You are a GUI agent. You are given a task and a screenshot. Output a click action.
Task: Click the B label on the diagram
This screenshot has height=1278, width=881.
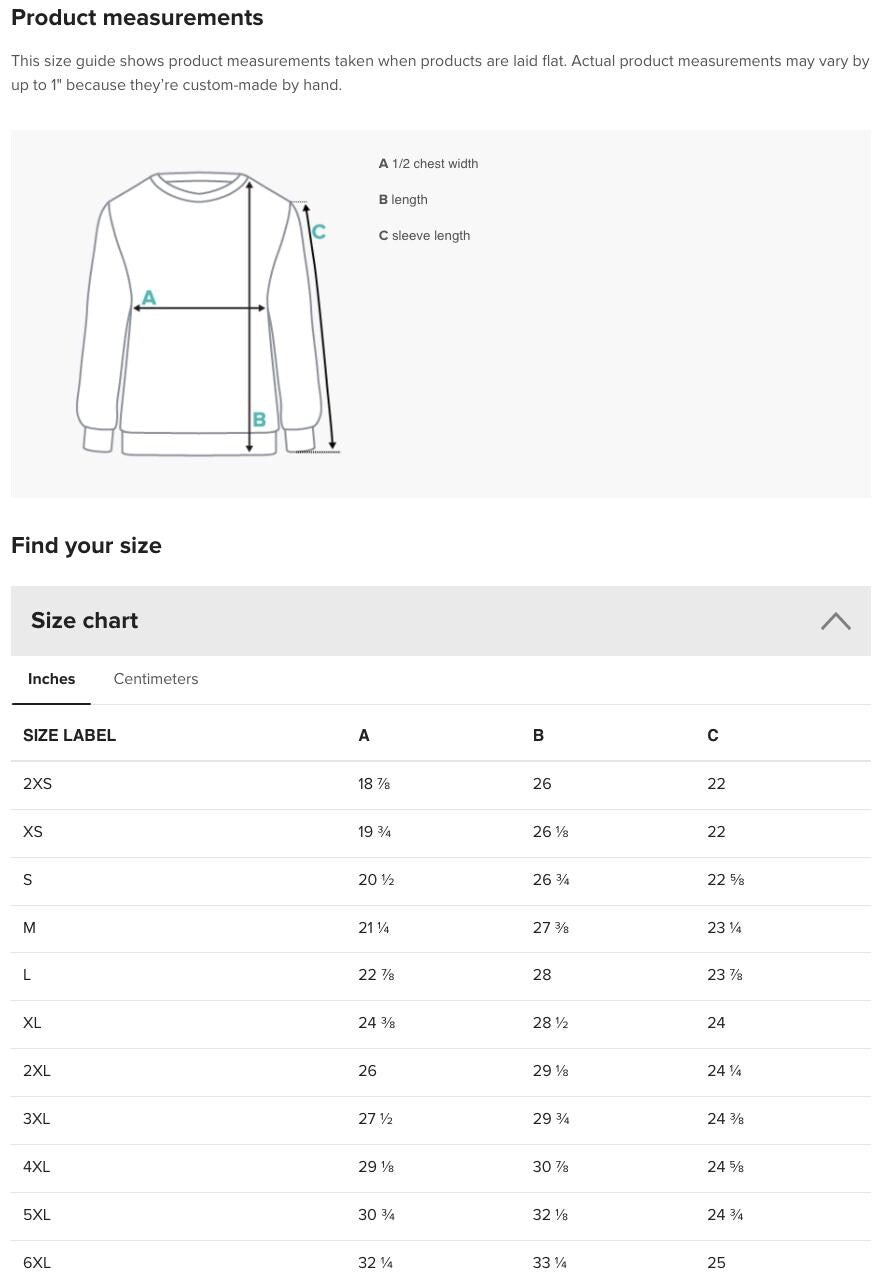coord(258,420)
